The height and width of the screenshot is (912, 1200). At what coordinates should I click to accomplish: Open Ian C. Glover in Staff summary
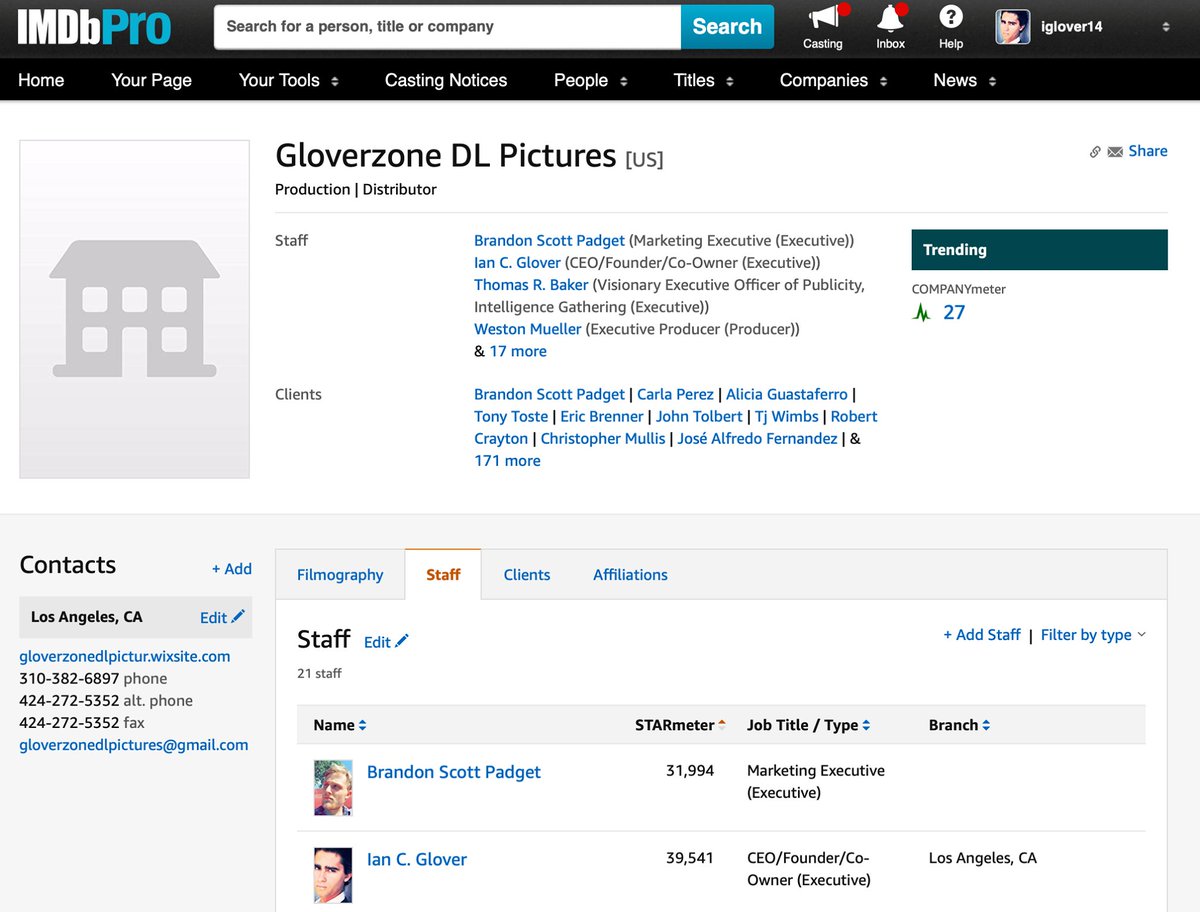coord(517,263)
